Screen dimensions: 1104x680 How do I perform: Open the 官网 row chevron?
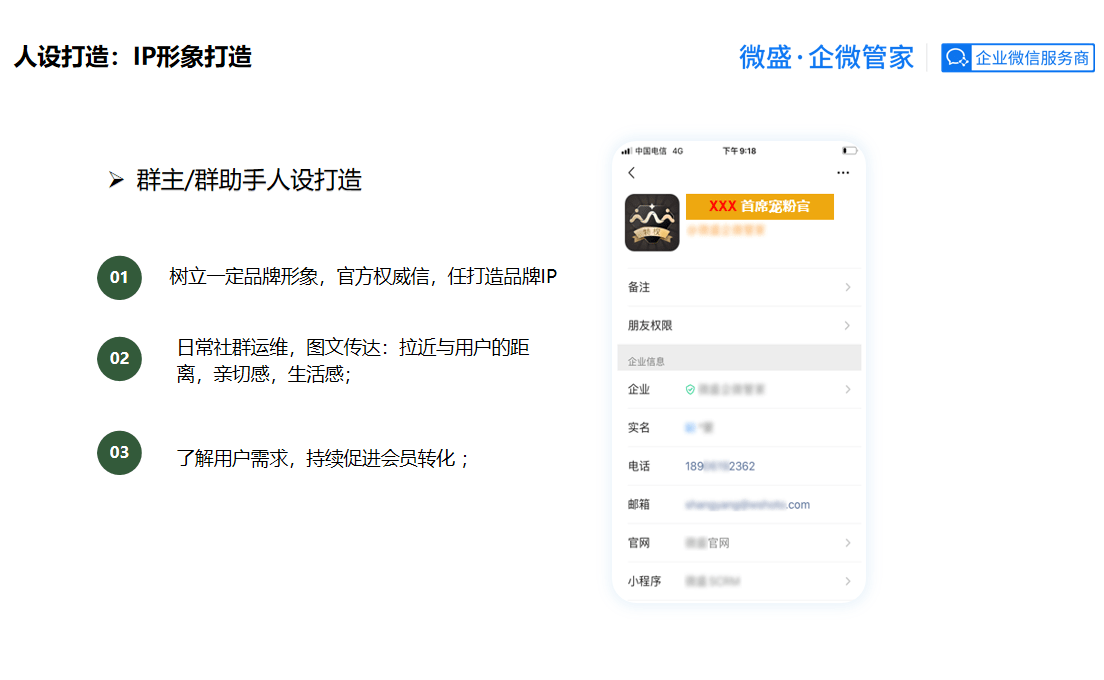coord(848,543)
